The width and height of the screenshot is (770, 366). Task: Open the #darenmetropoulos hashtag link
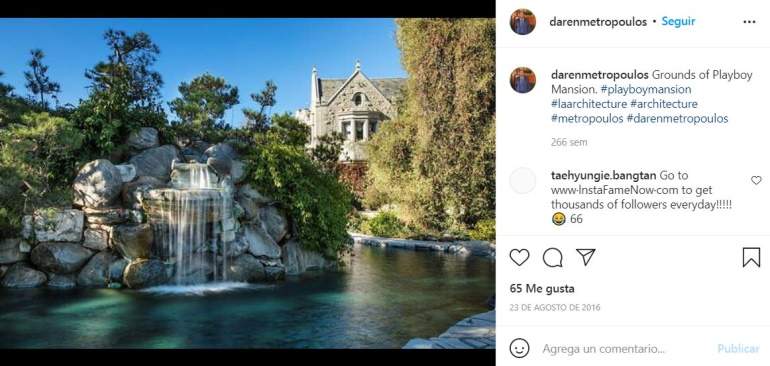click(x=678, y=119)
